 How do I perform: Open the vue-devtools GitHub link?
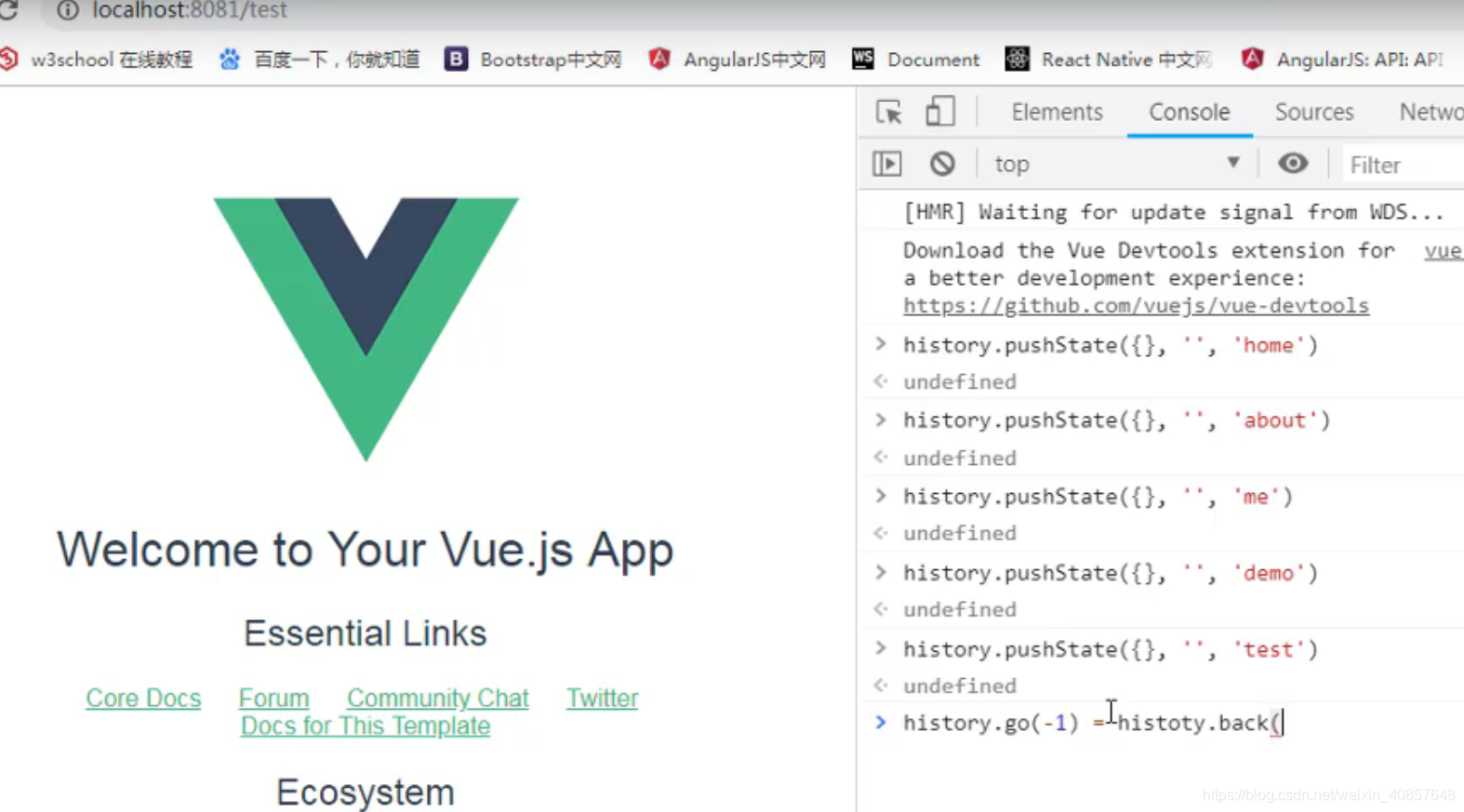1136,305
